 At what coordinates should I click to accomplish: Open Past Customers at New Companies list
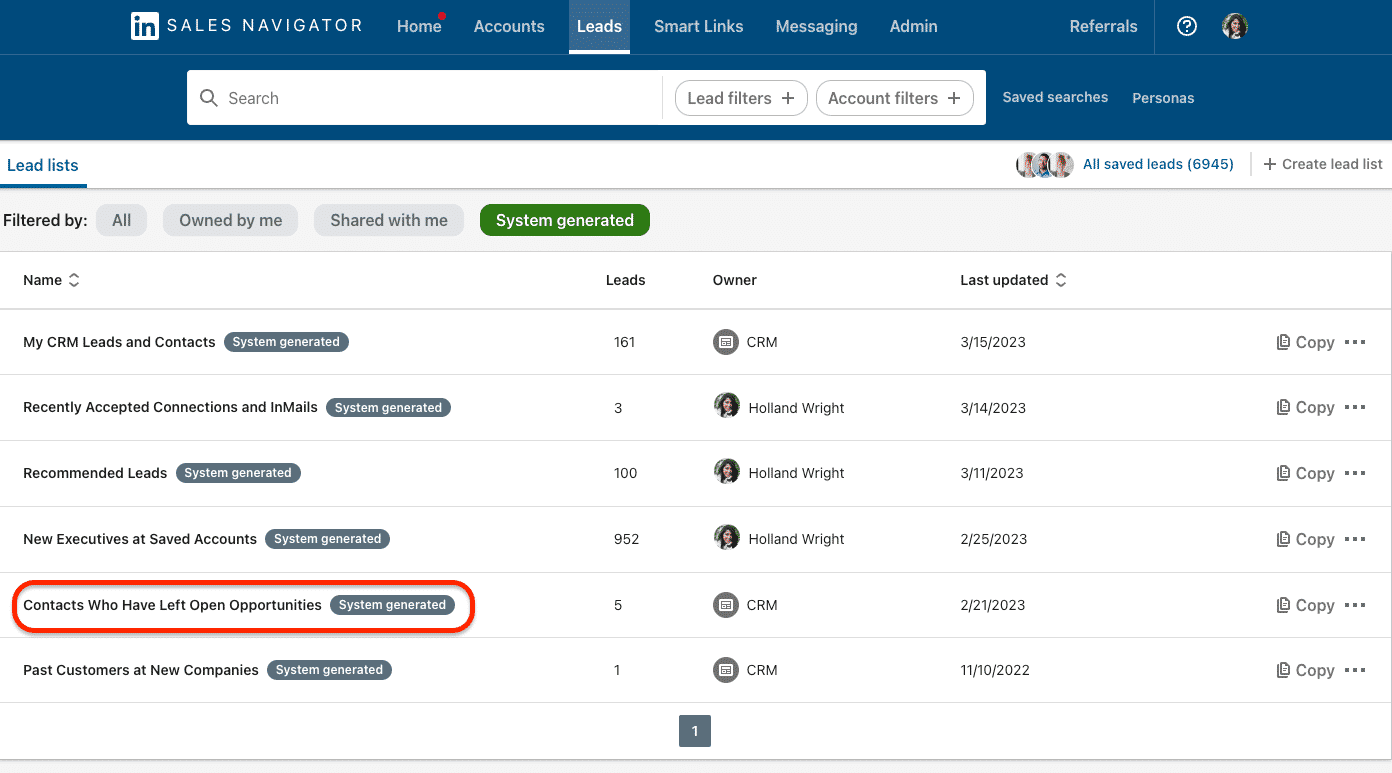141,670
